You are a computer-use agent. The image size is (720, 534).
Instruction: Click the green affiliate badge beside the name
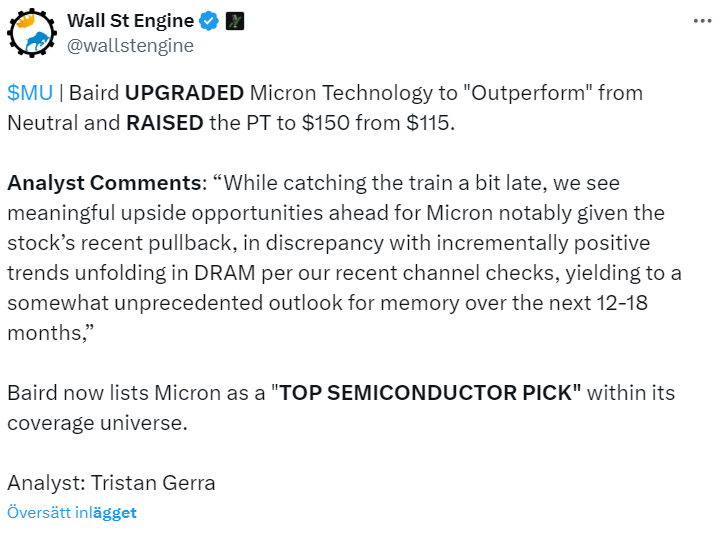click(x=235, y=21)
